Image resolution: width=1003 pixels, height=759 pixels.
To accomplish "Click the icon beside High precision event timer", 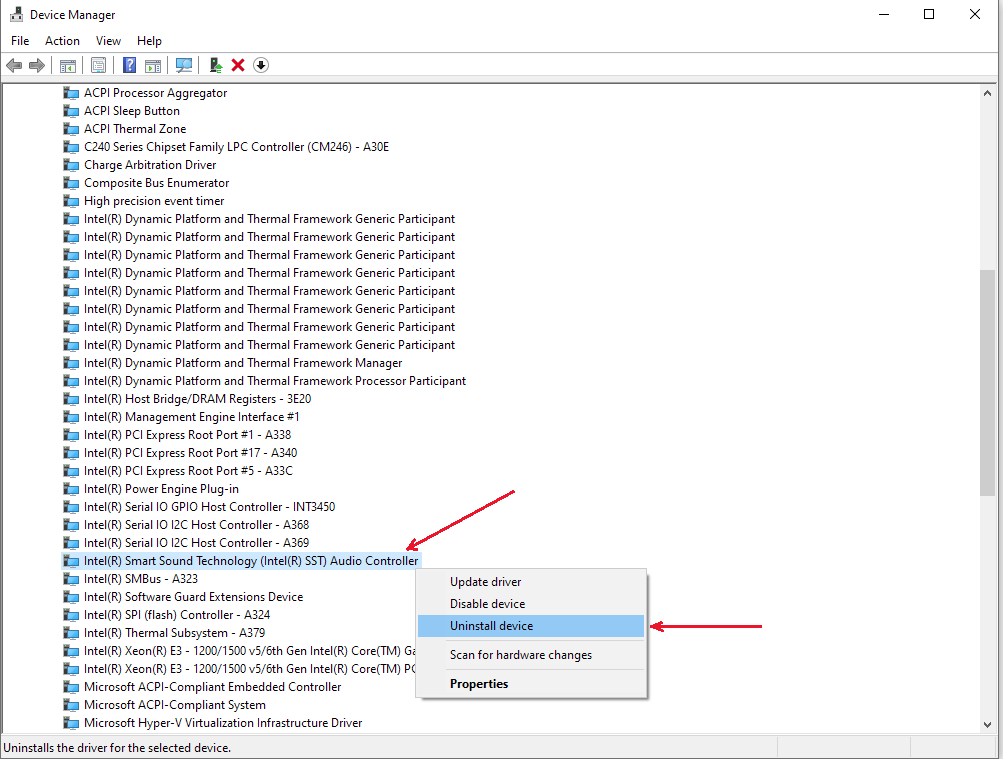I will tap(71, 201).
